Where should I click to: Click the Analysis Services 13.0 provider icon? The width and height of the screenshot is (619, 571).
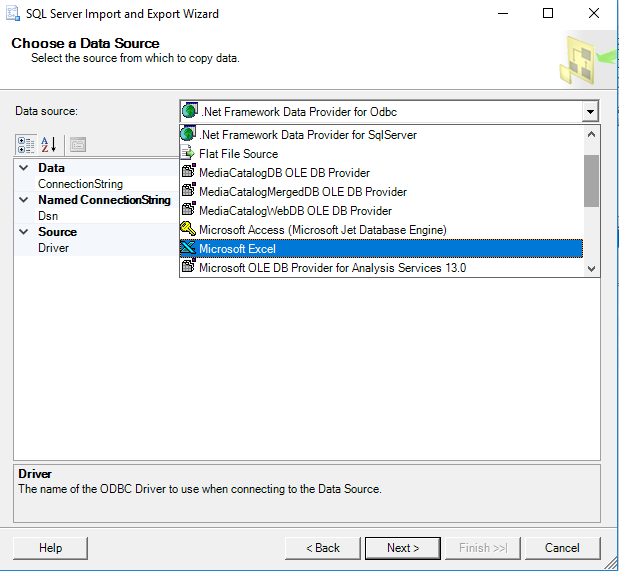click(188, 267)
